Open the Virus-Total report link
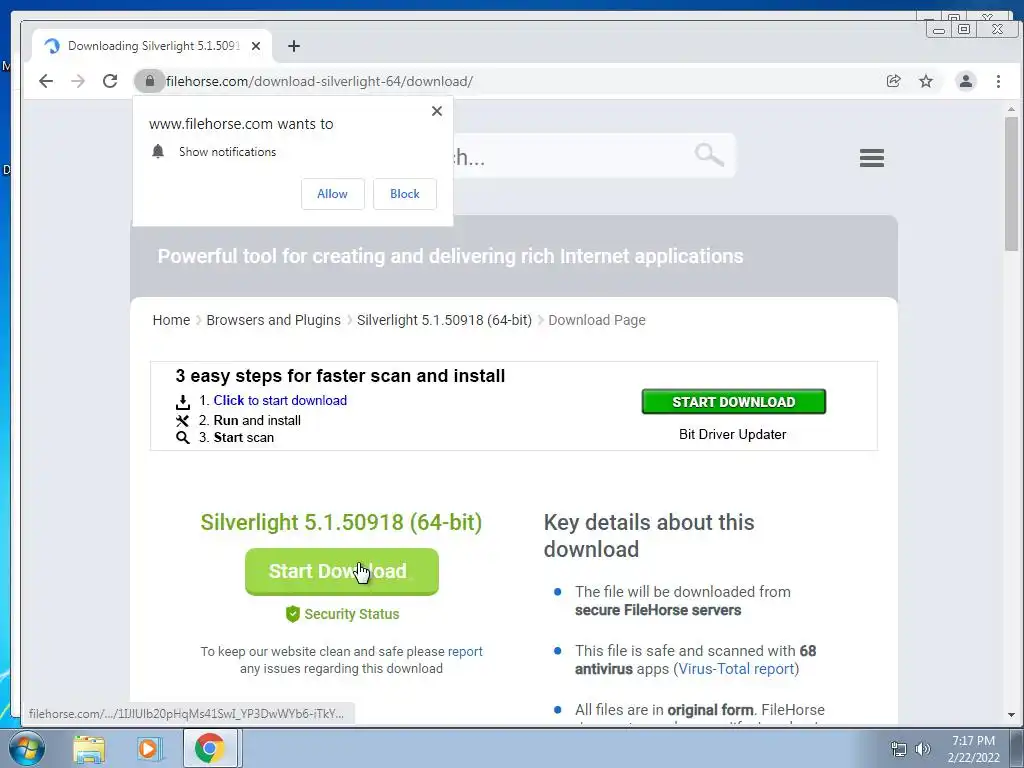The width and height of the screenshot is (1024, 768). 736,669
